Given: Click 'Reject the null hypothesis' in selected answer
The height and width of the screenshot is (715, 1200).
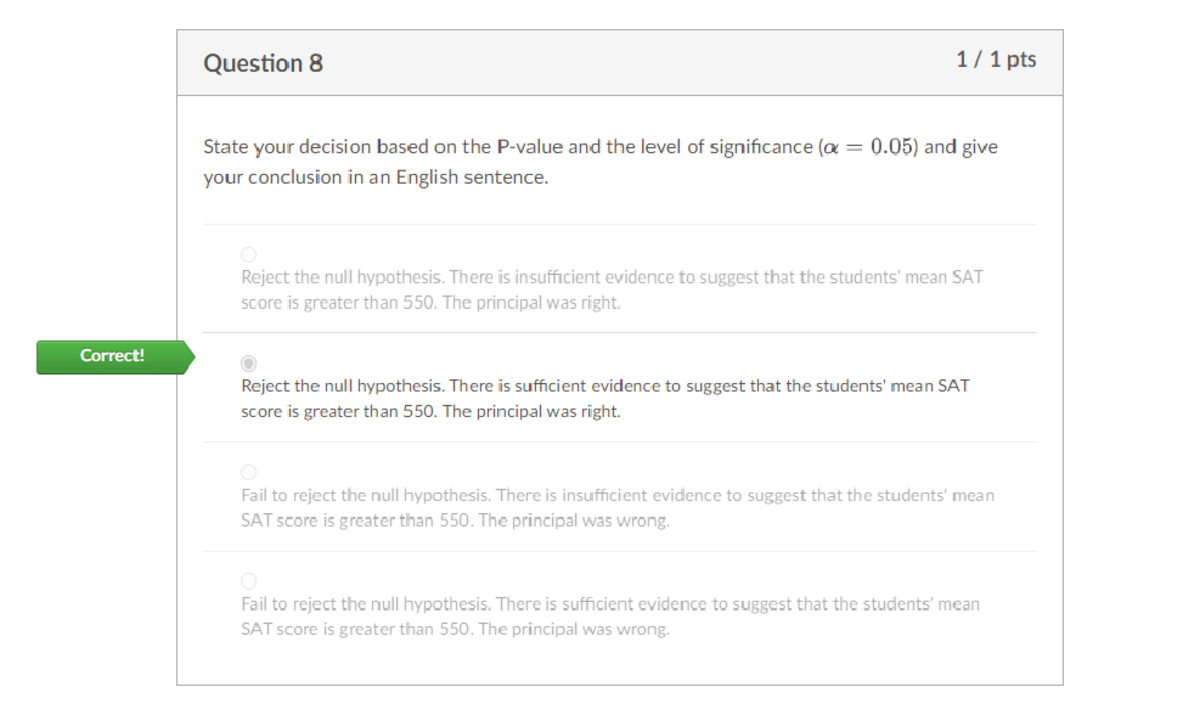Looking at the screenshot, I should [342, 385].
